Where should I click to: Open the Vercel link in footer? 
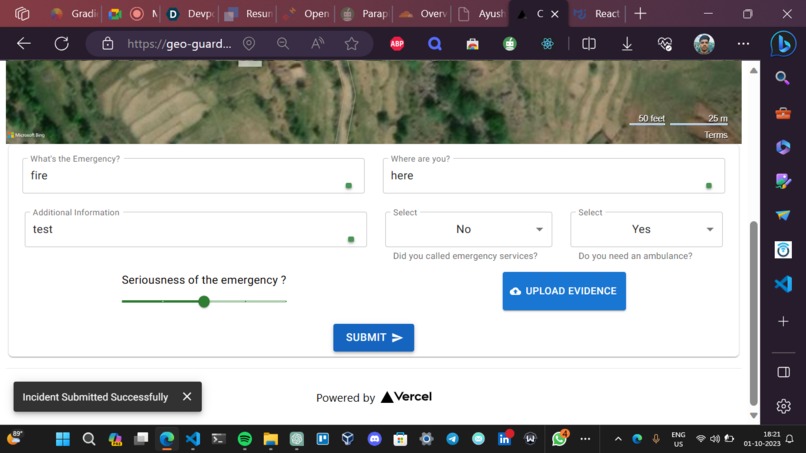pyautogui.click(x=406, y=397)
